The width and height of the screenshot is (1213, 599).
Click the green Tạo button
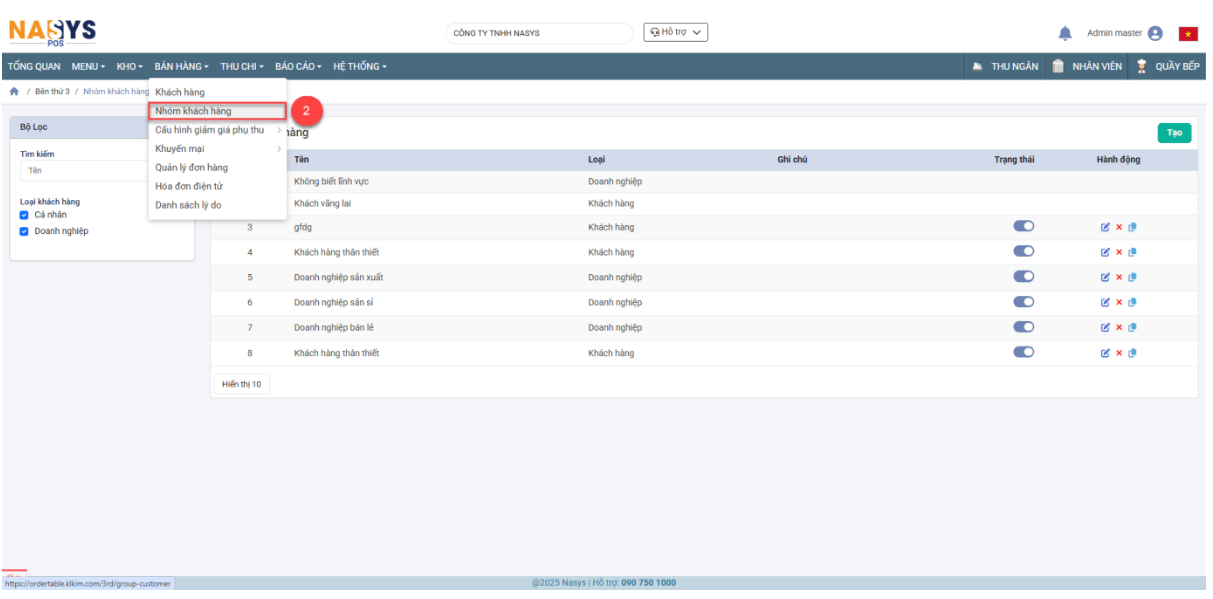(x=1174, y=133)
